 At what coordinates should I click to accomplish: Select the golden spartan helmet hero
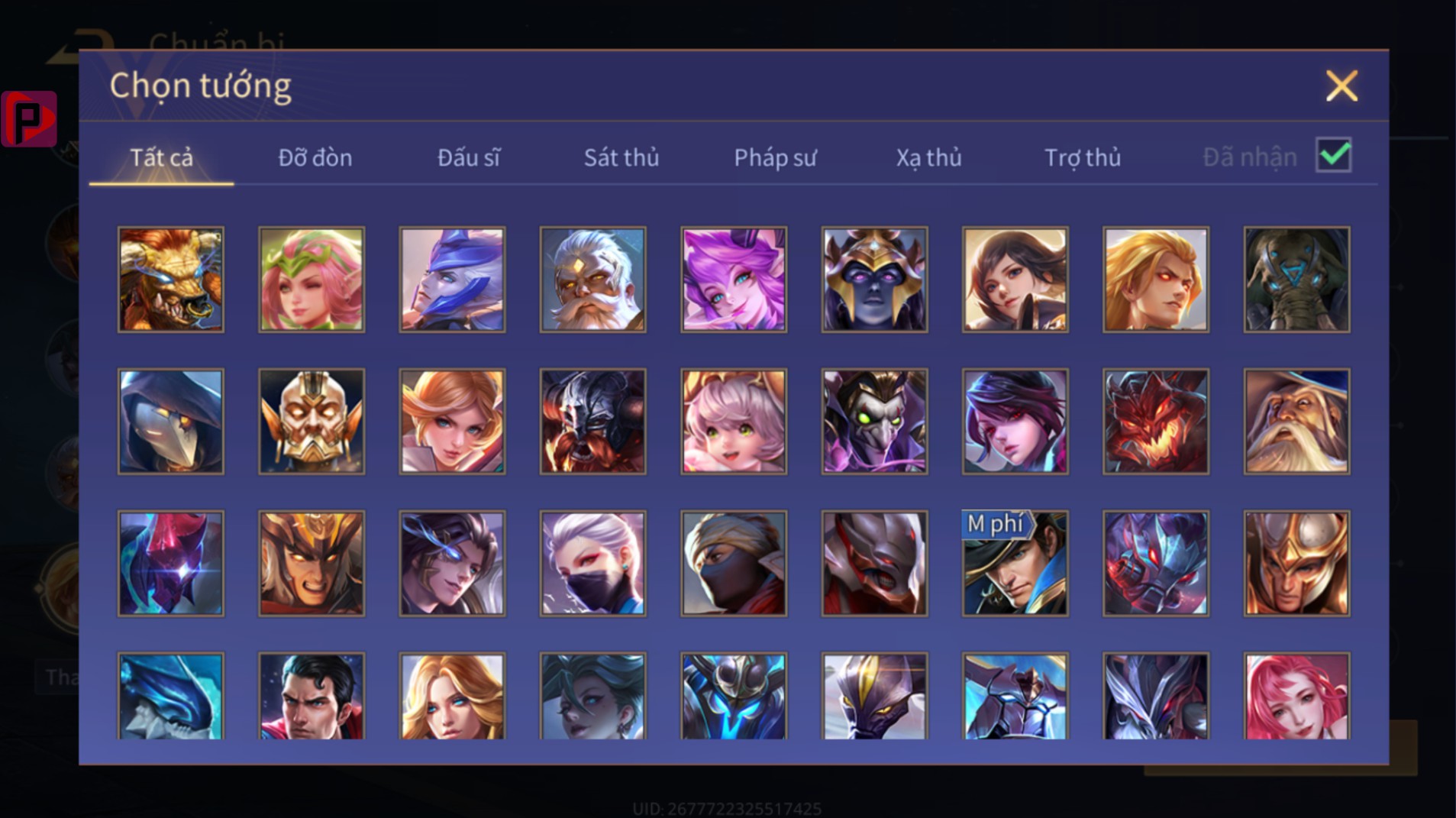1297,564
